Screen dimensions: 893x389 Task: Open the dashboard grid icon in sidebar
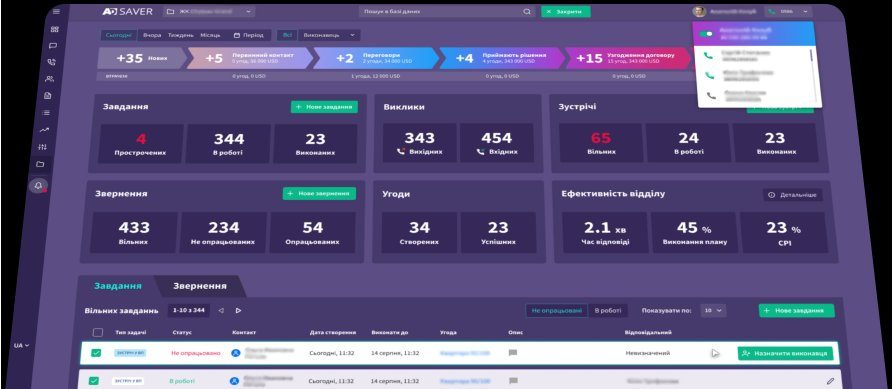click(x=54, y=29)
